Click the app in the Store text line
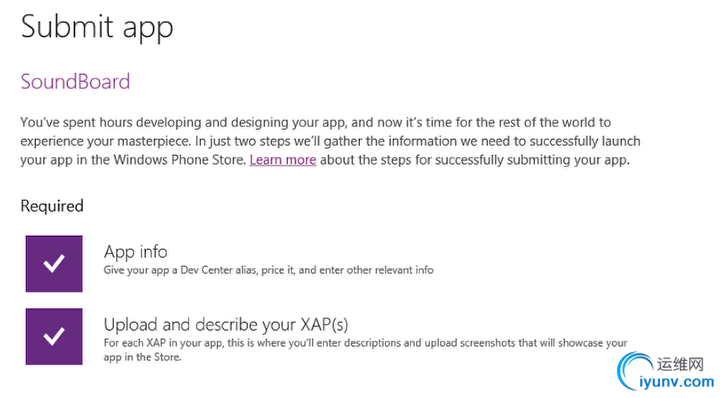 [142, 357]
